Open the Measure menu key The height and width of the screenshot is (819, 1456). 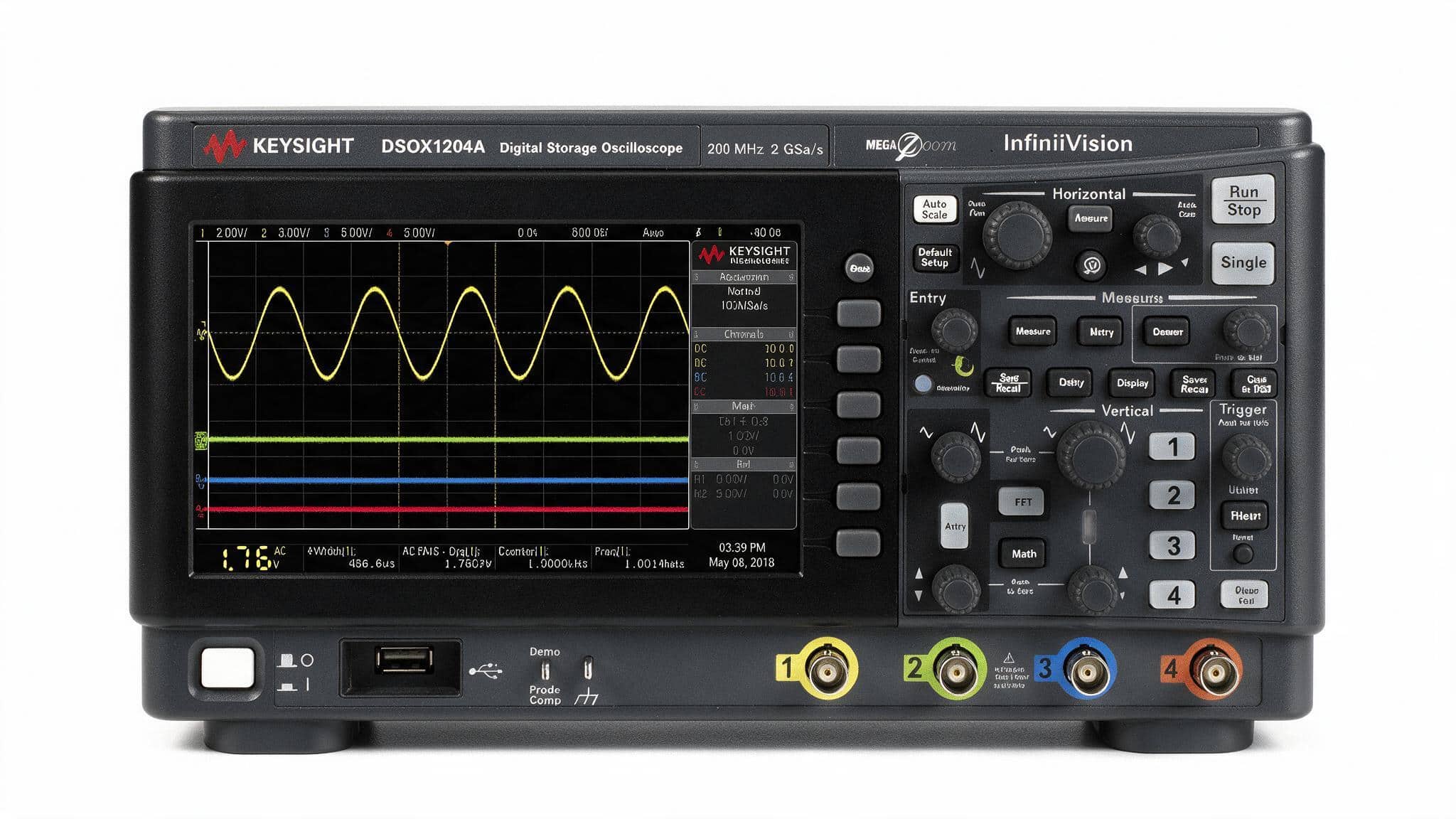click(x=1032, y=331)
